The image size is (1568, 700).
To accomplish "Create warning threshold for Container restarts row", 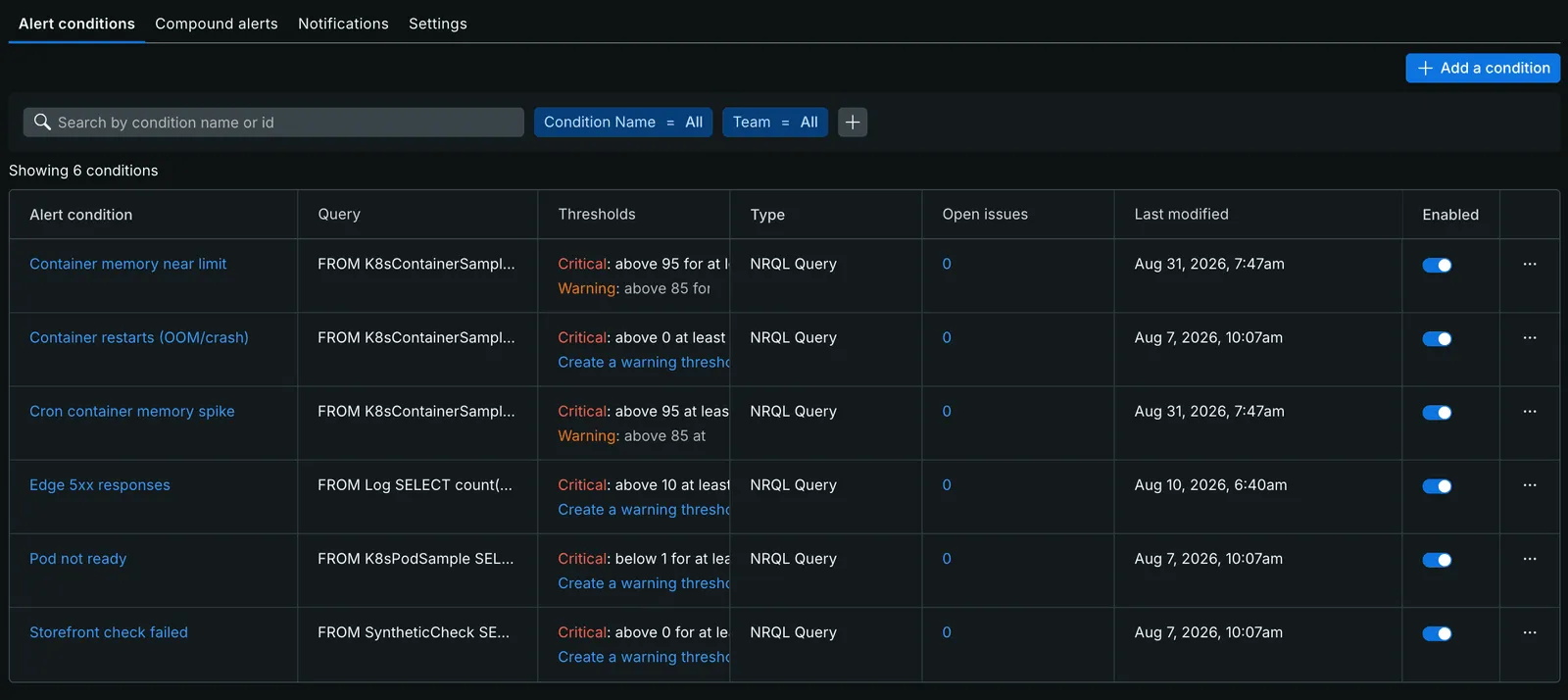I will (643, 362).
